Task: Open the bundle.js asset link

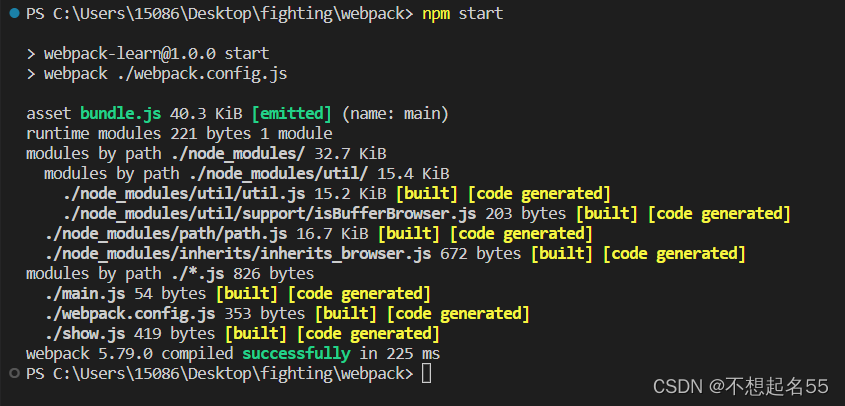Action: pos(121,114)
